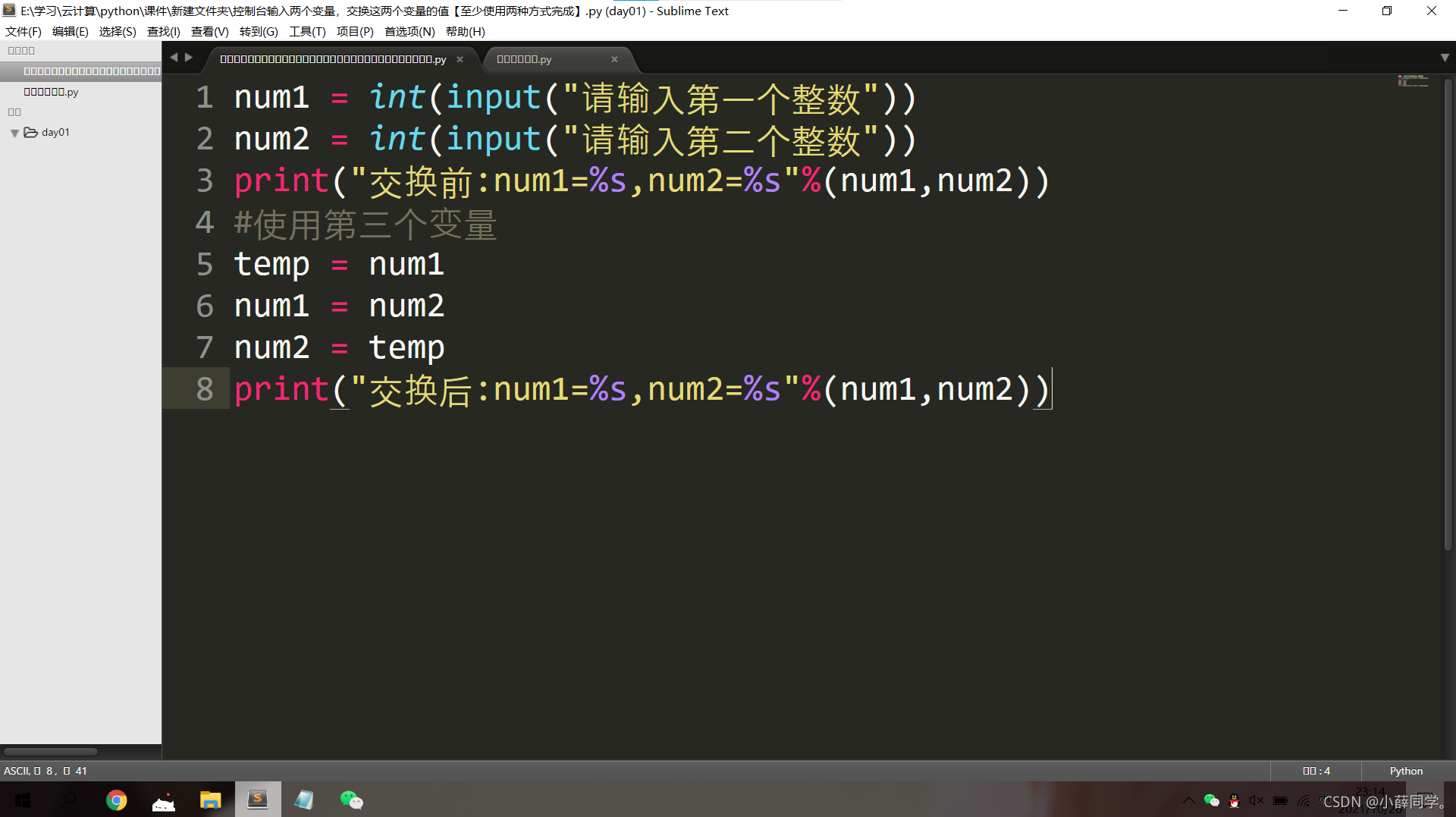The height and width of the screenshot is (817, 1456).
Task: Launch Google Chrome from taskbar
Action: coord(116,800)
